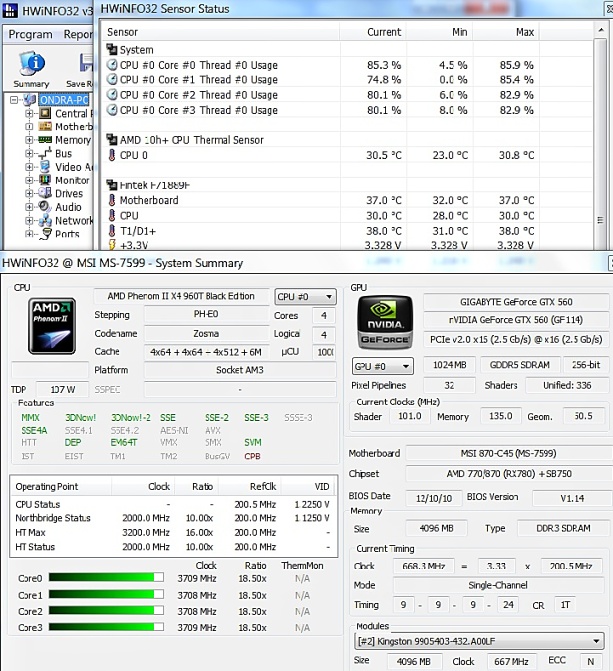The width and height of the screenshot is (613, 671).
Task: Sort by the Sensor column header
Action: pyautogui.click(x=221, y=32)
